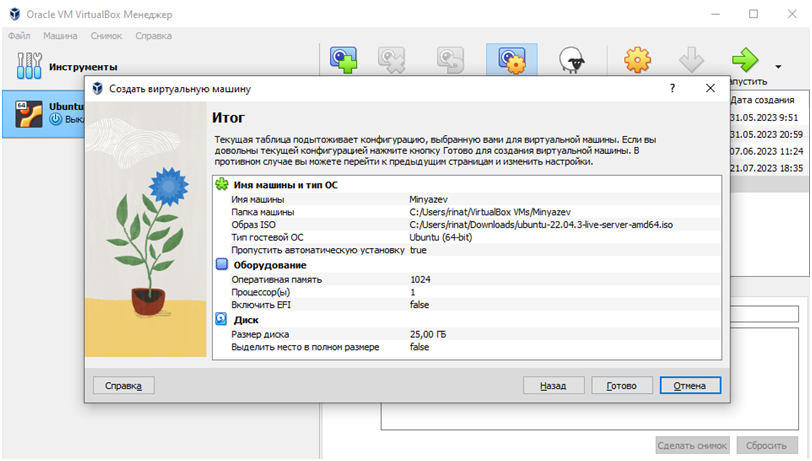Close the Создать виртуальную машину dialog
The image size is (812, 461).
tap(710, 88)
